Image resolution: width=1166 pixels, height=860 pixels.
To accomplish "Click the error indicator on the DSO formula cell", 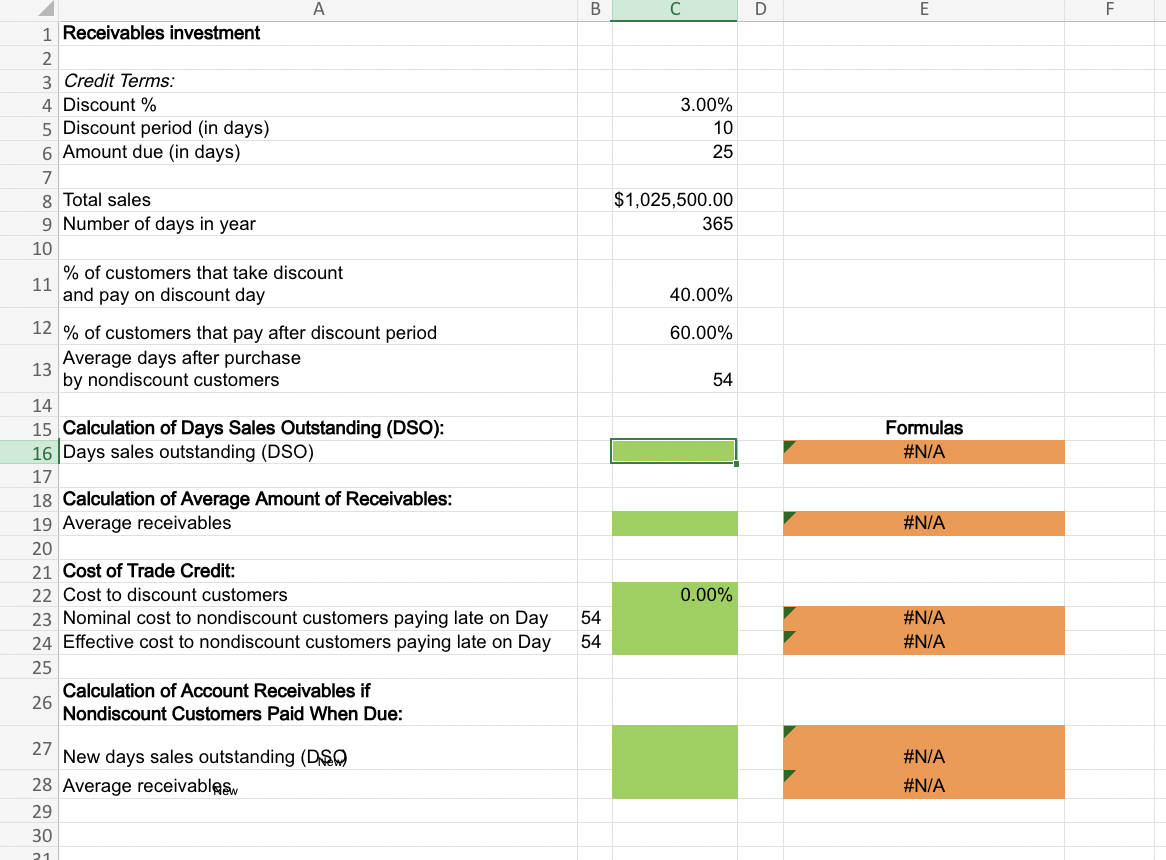I will (x=788, y=444).
